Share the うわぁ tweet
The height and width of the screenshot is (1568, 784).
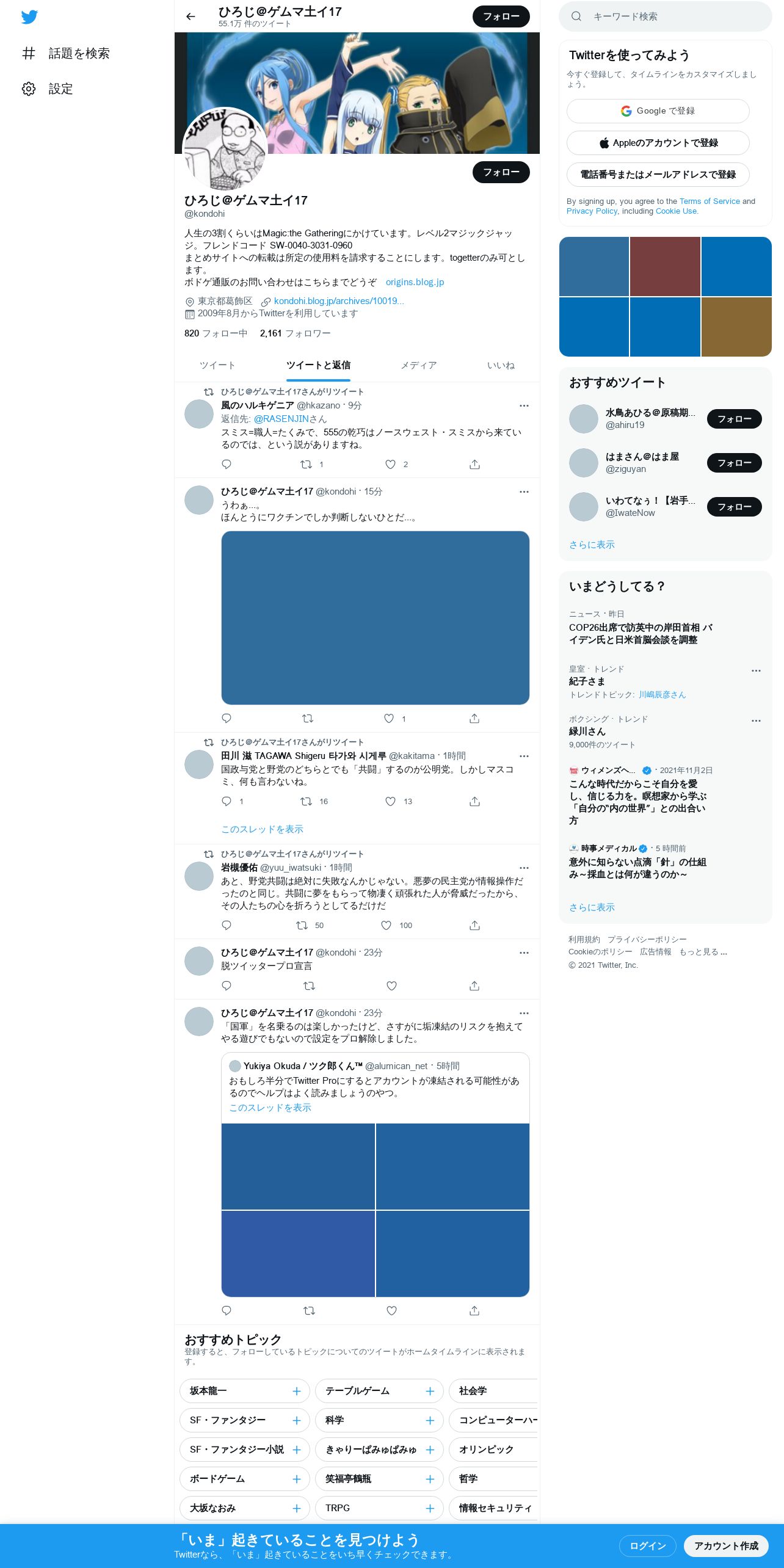point(474,718)
